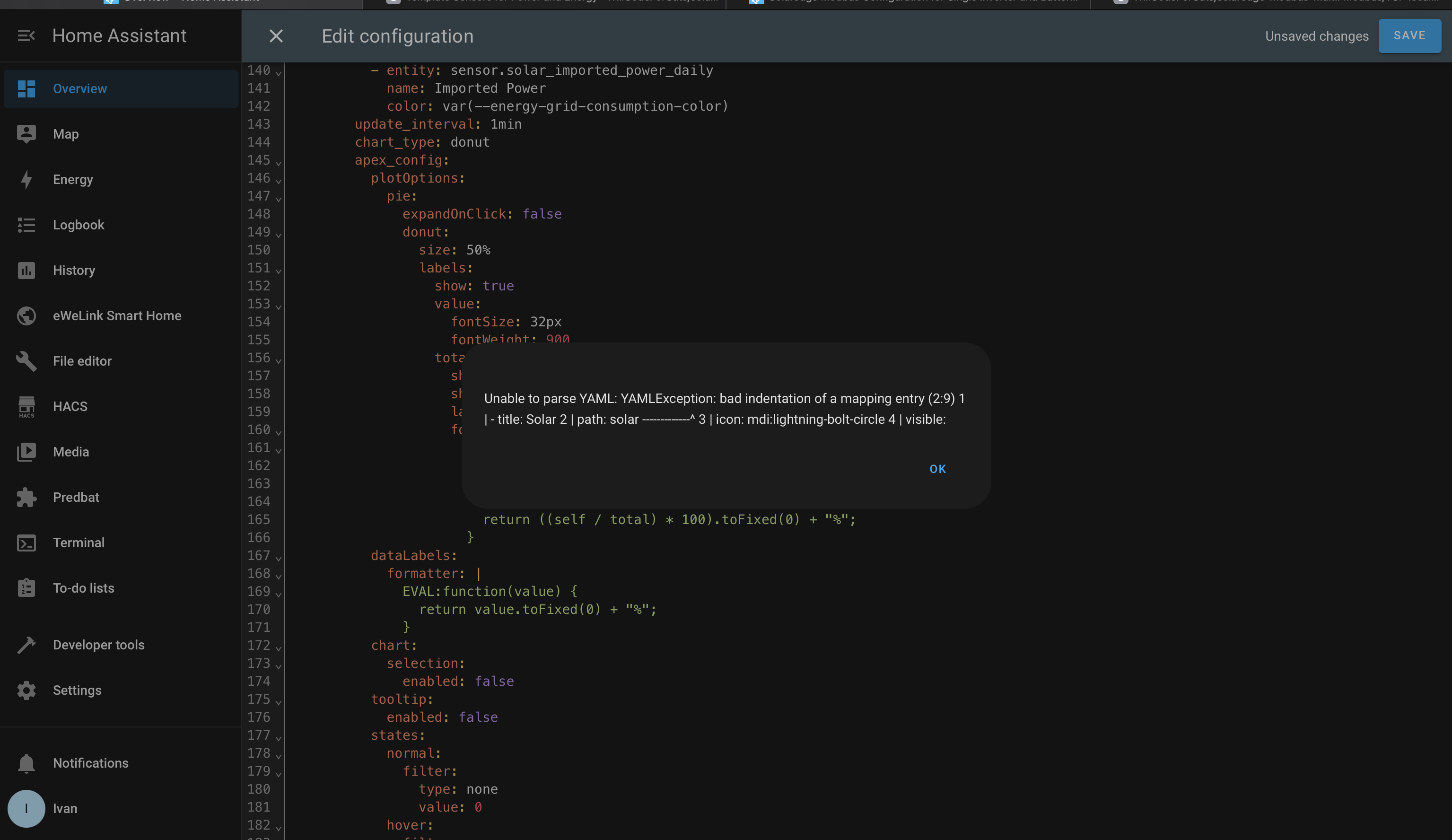Screen dimensions: 1452x840
Task: Click the SAVE button
Action: (x=1409, y=36)
